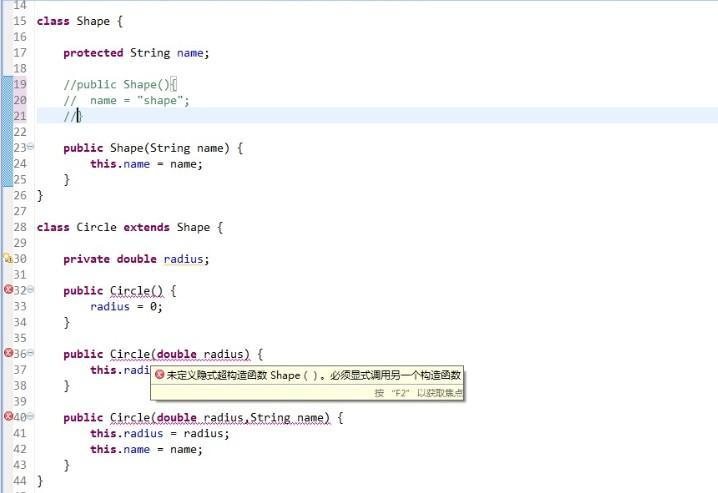718x493 pixels.
Task: Collapse the fold marker on line 40
Action: pyautogui.click(x=30, y=416)
